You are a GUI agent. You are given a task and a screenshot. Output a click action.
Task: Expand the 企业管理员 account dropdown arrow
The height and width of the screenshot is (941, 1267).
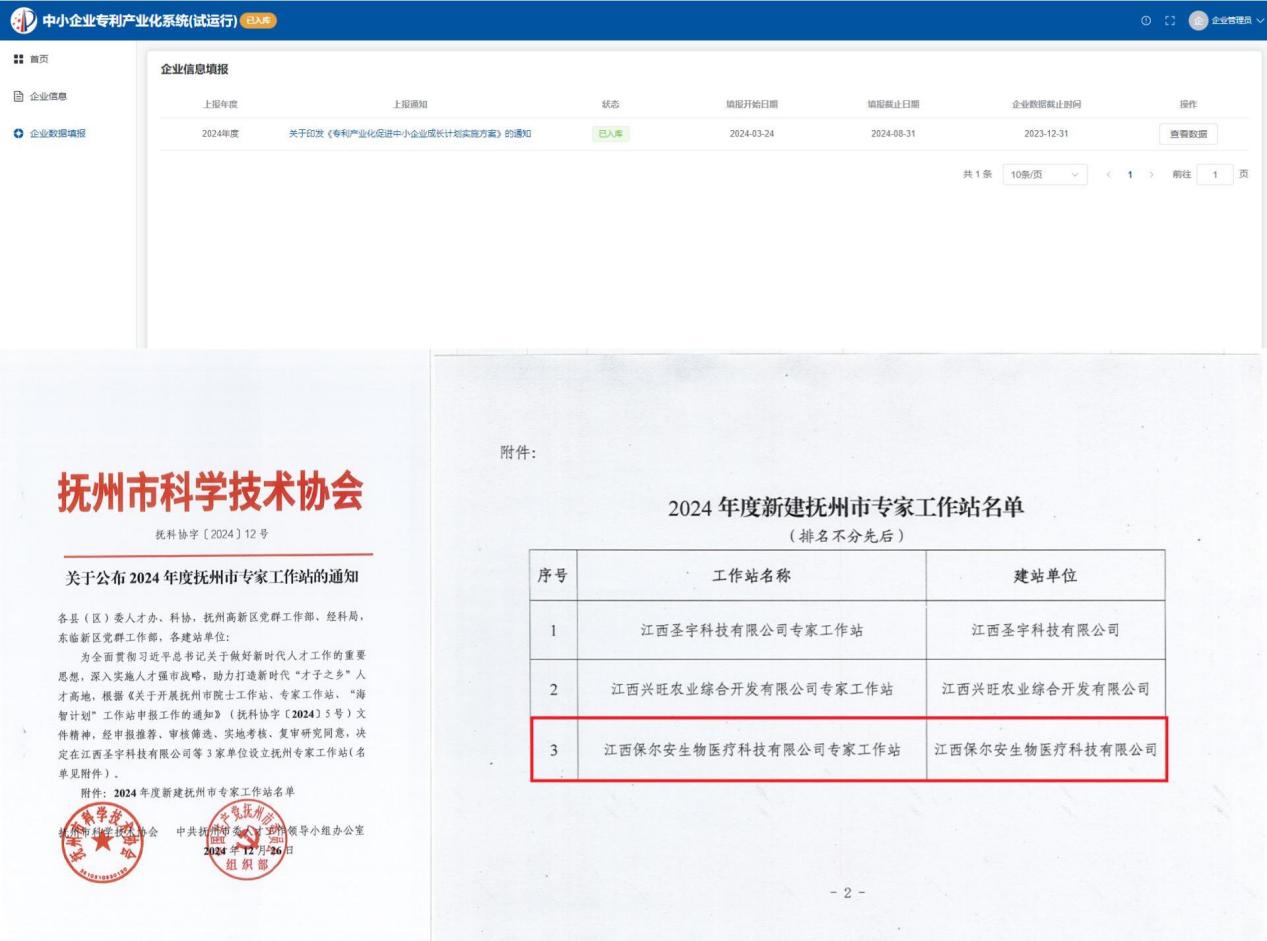(x=1259, y=21)
